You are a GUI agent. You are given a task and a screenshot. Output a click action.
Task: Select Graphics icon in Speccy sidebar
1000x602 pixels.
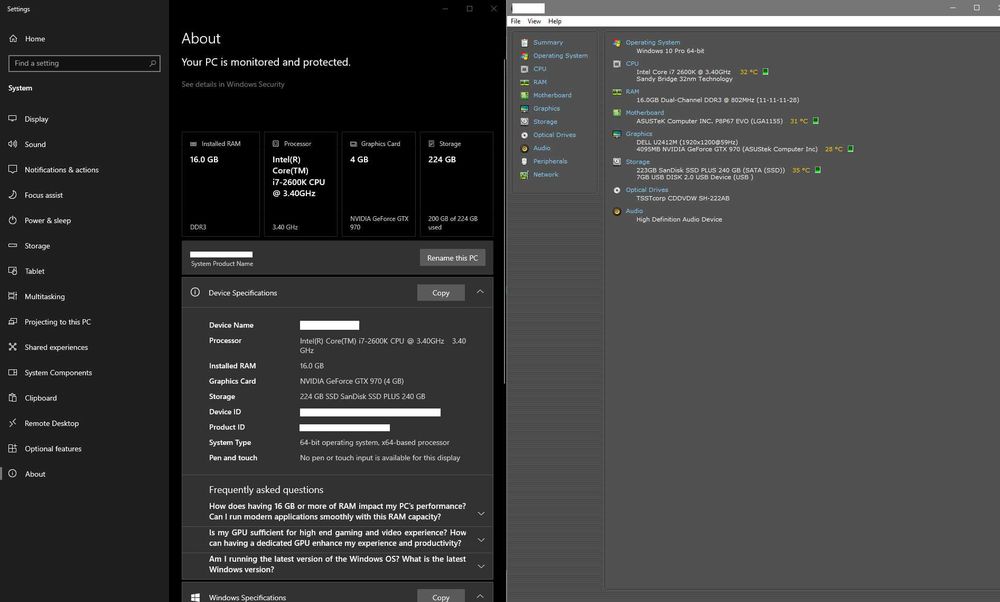[x=524, y=108]
